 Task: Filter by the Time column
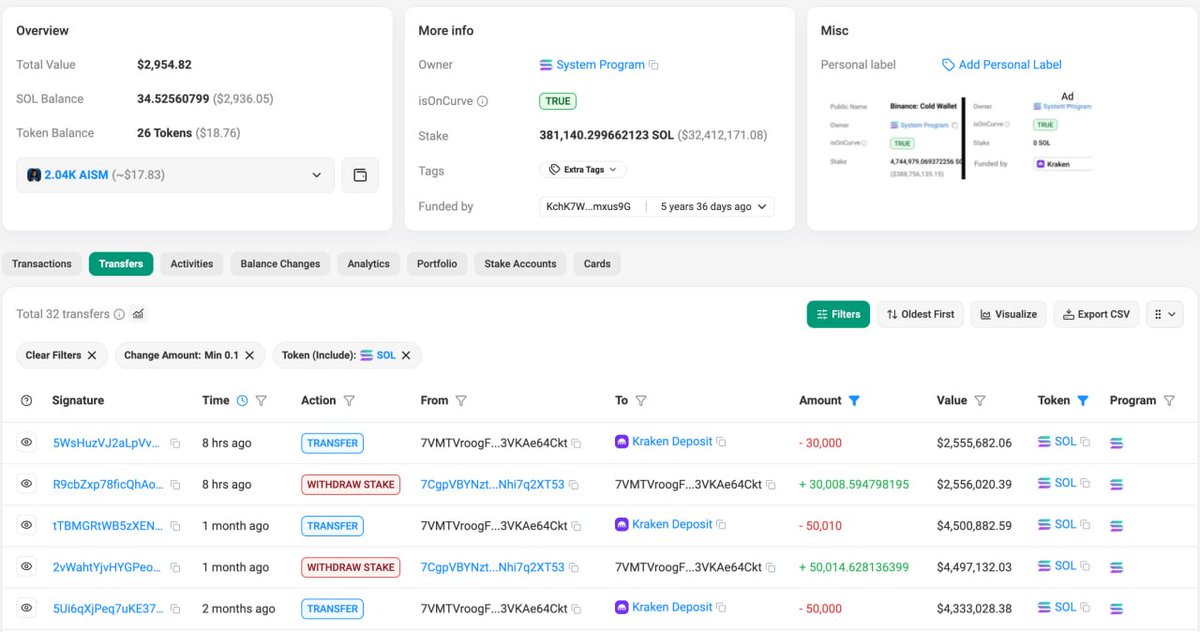point(261,400)
